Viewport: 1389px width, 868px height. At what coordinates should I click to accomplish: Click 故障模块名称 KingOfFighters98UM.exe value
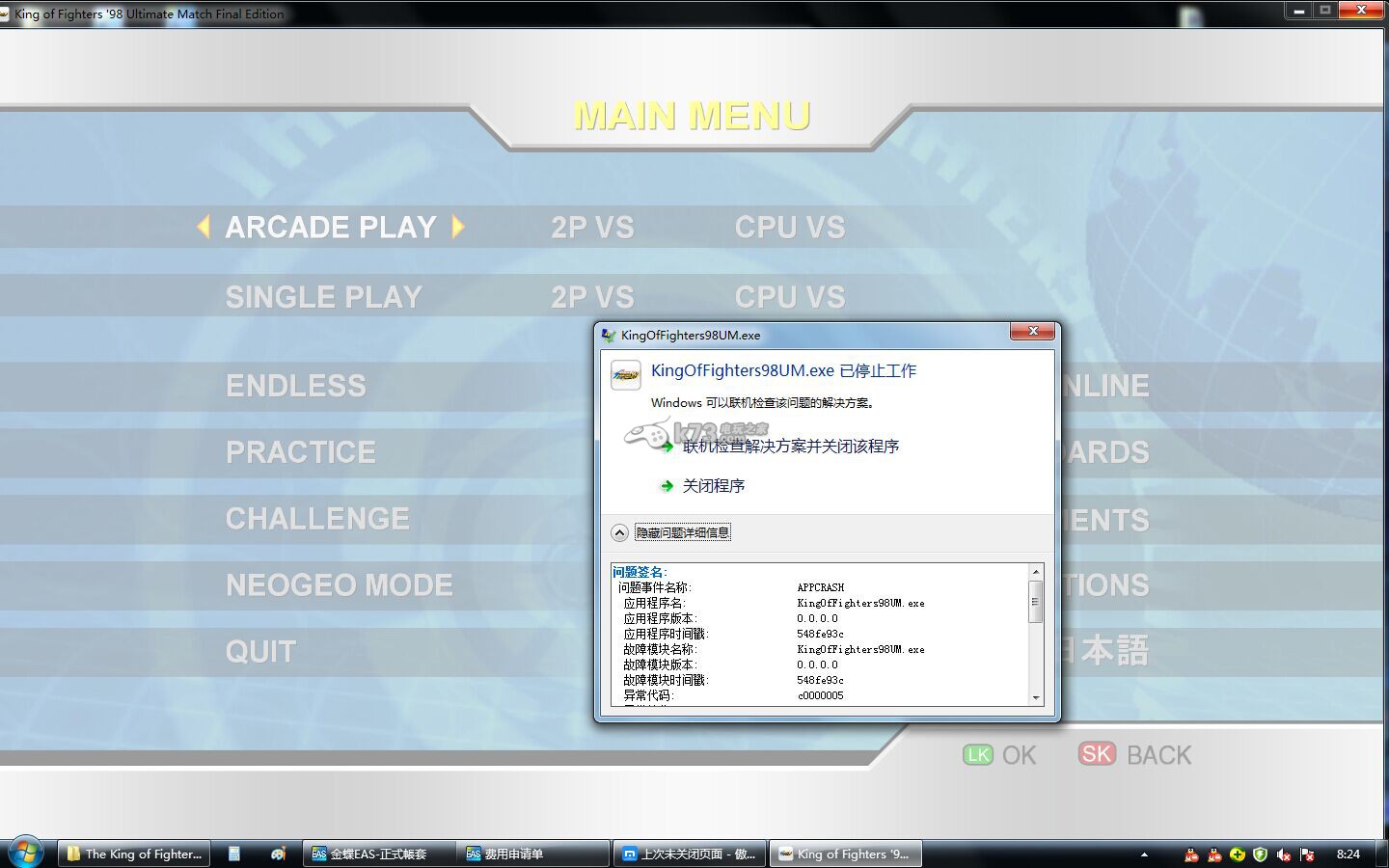[x=860, y=649]
